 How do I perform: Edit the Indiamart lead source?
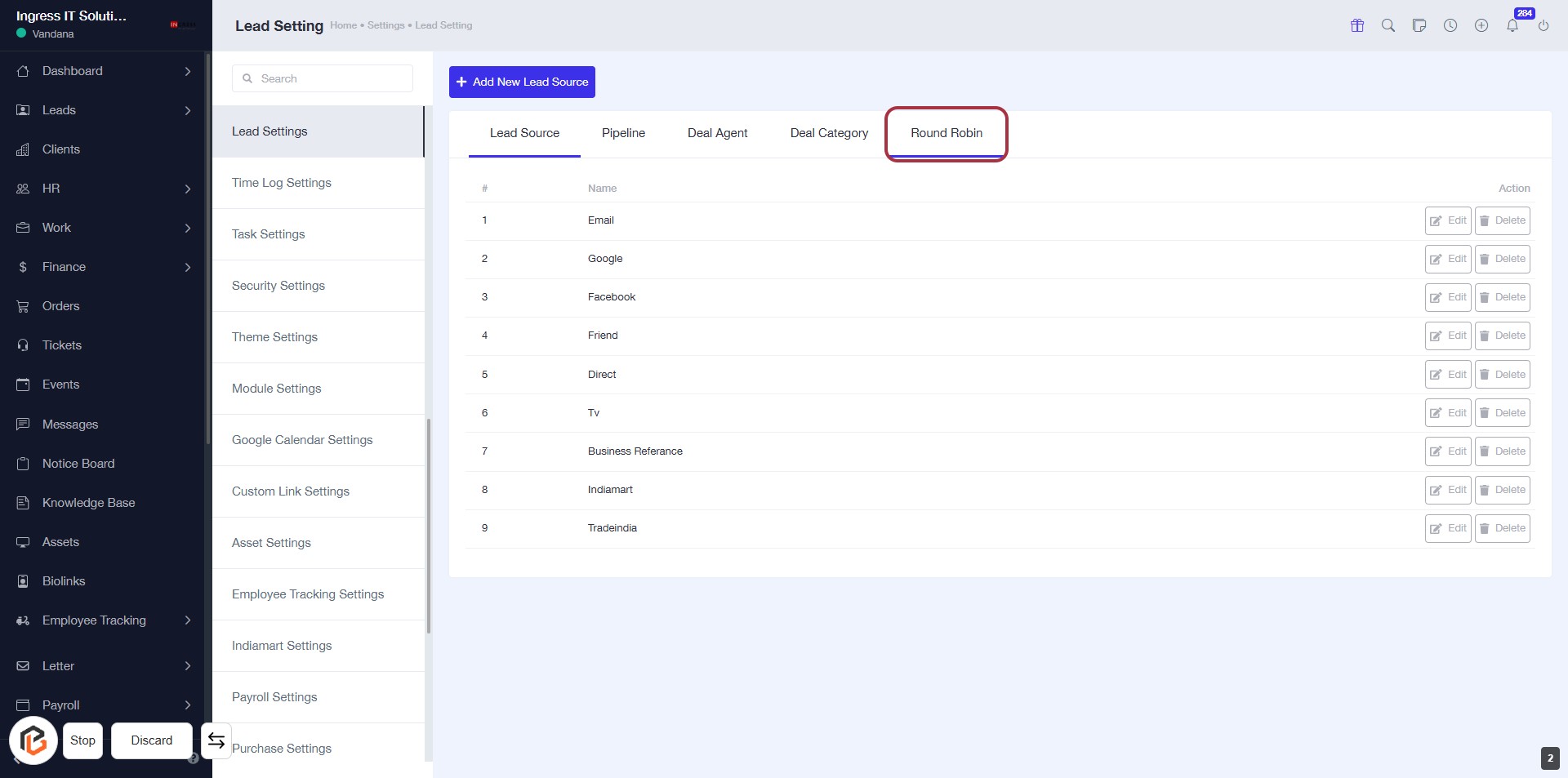click(x=1448, y=490)
